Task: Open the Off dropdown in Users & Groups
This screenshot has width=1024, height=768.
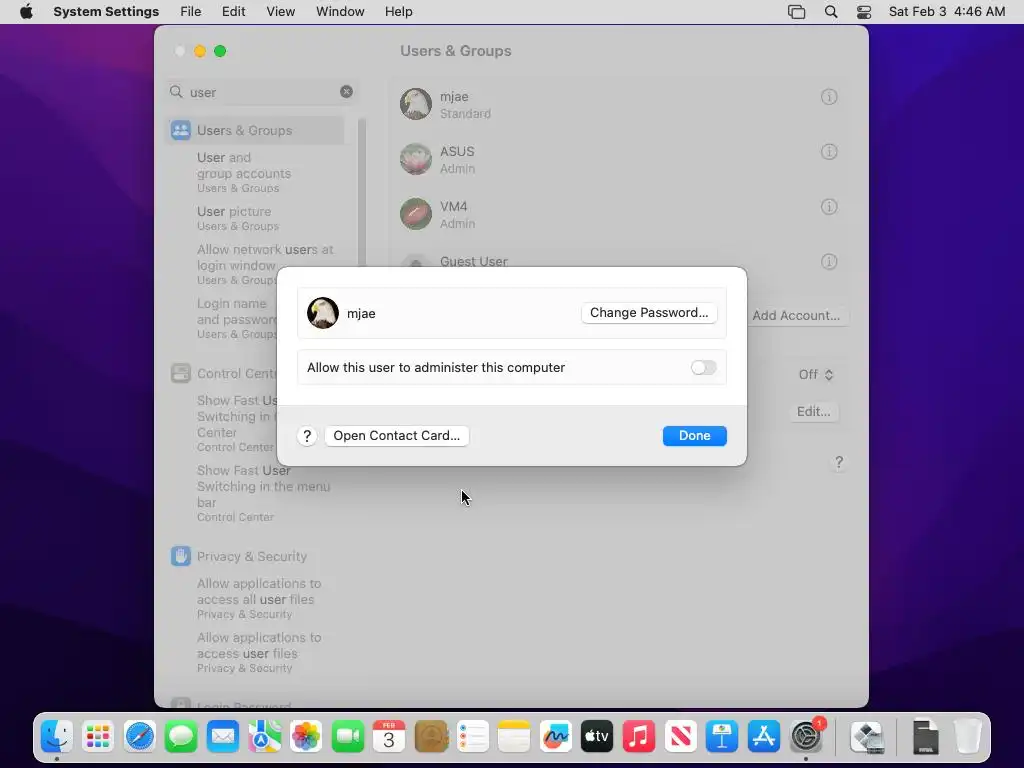Action: [816, 375]
